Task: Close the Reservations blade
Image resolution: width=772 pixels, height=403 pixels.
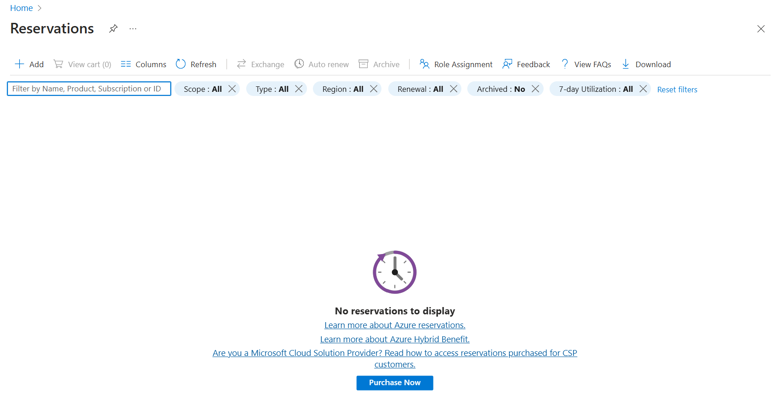Action: point(761,29)
